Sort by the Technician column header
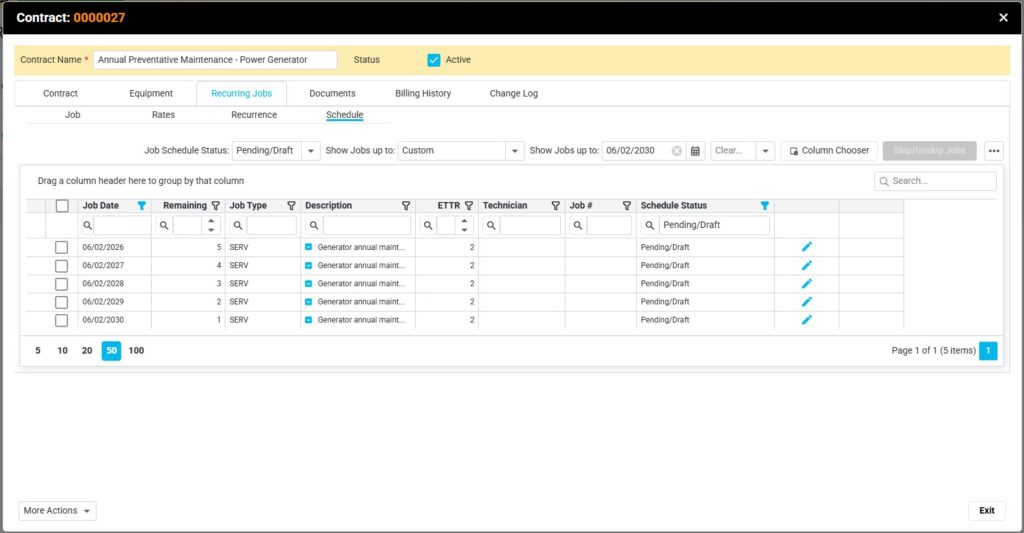Viewport: 1024px width, 533px height. point(505,206)
